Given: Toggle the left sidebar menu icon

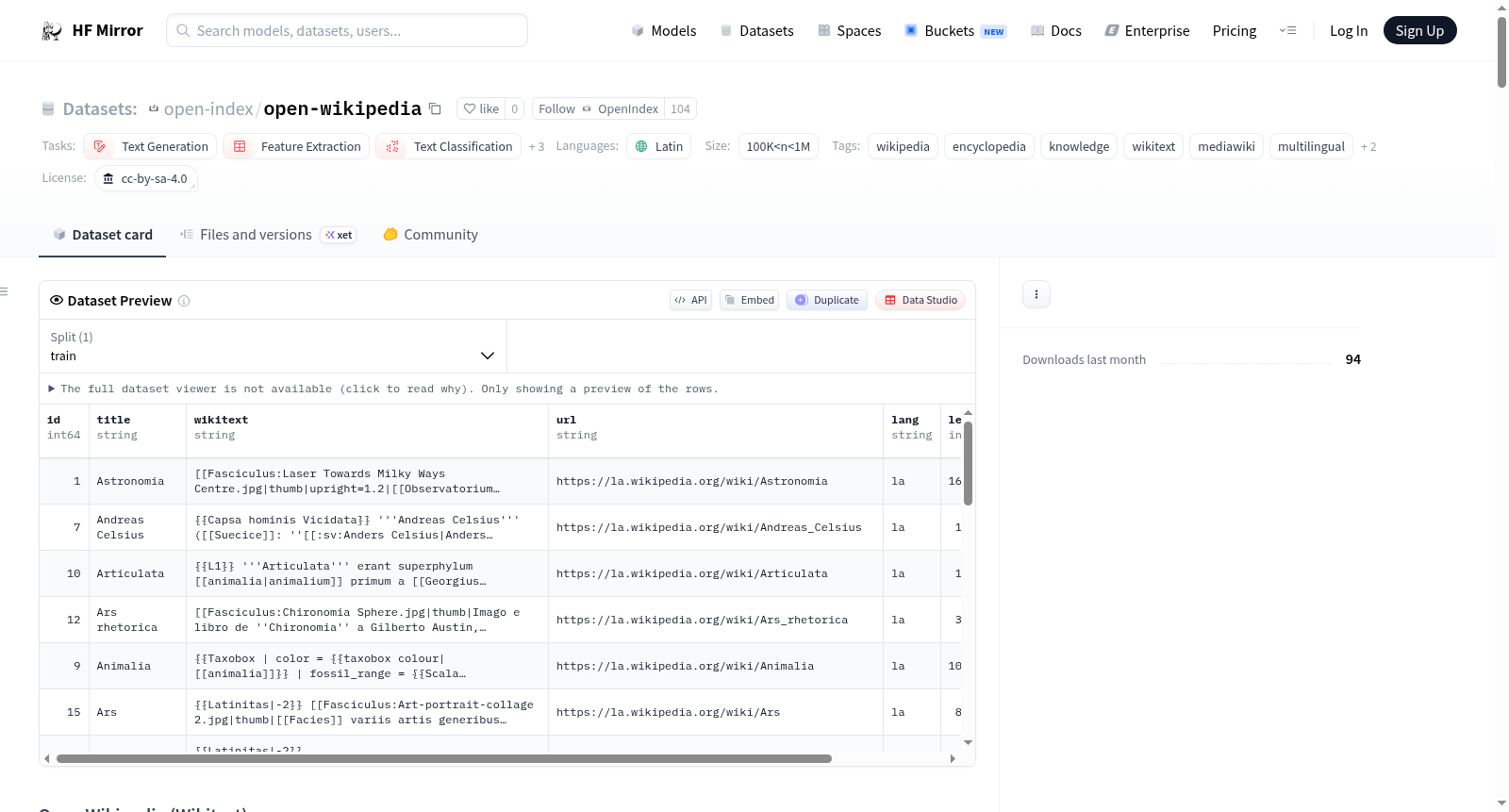Looking at the screenshot, I should coord(5,291).
